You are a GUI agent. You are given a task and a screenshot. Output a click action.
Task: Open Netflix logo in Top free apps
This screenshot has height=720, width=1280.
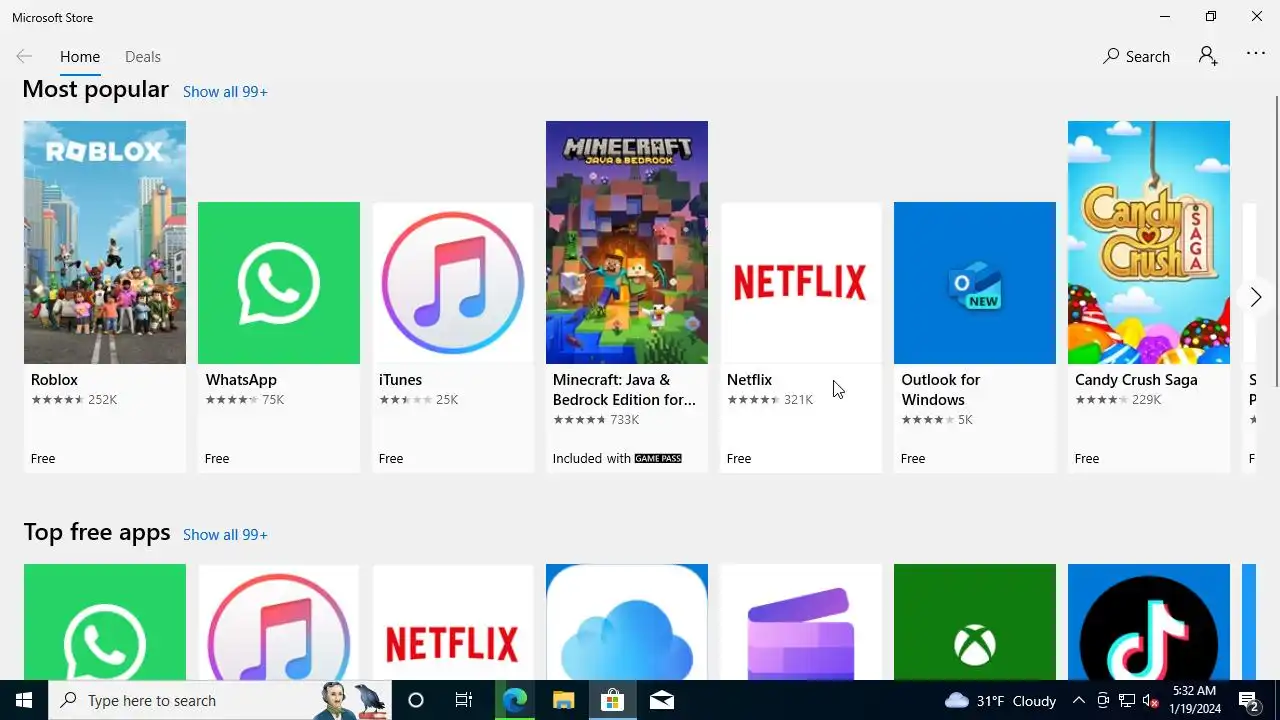click(x=453, y=622)
